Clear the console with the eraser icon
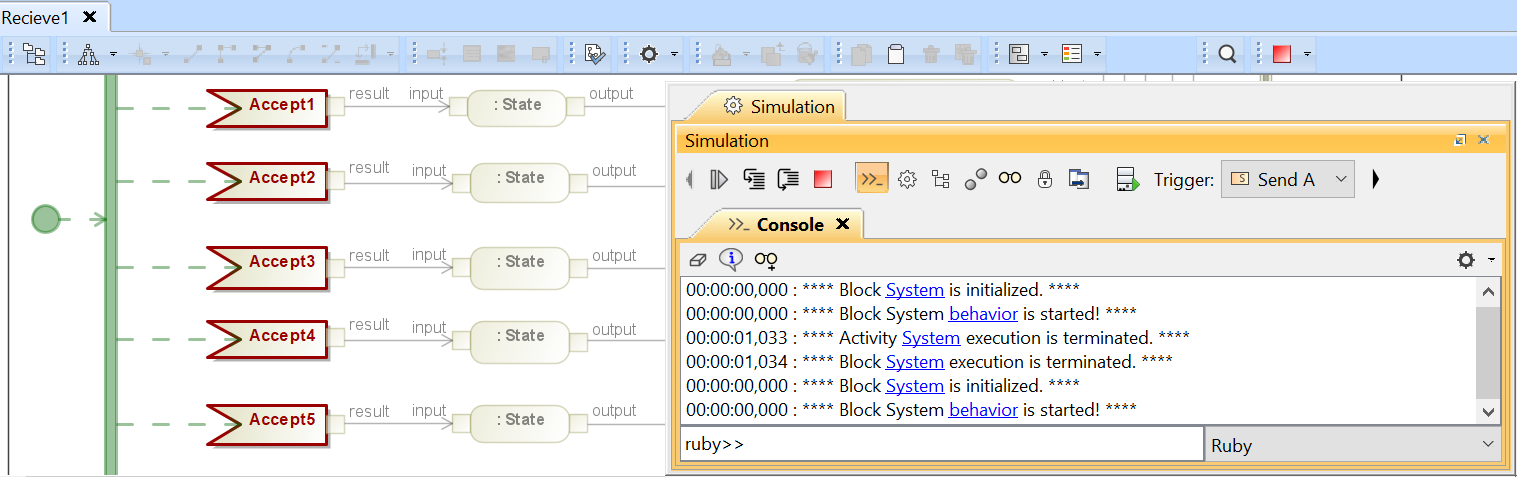This screenshot has height=477, width=1517. point(698,260)
